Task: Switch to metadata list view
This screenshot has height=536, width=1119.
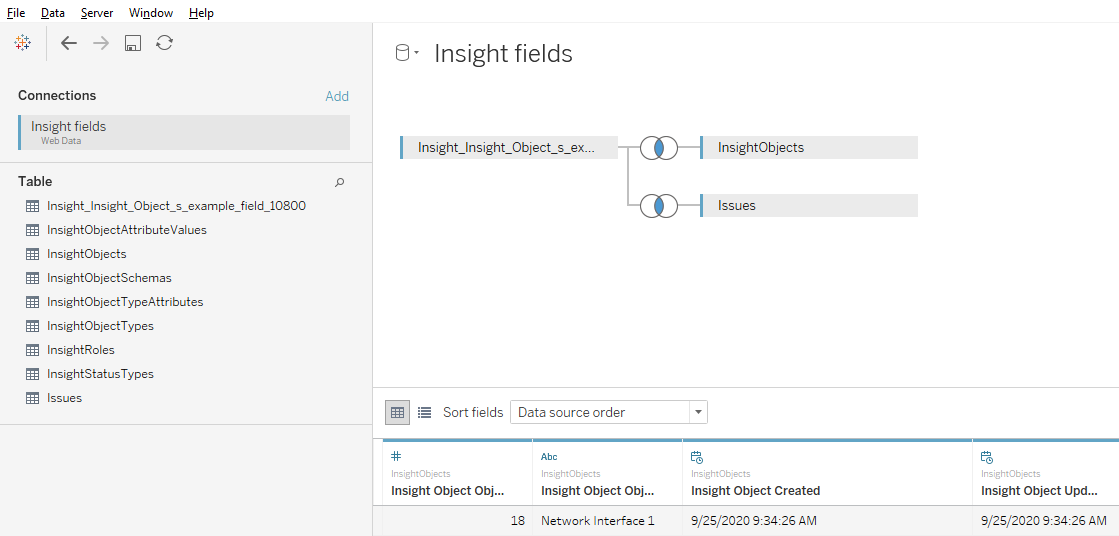Action: (424, 412)
